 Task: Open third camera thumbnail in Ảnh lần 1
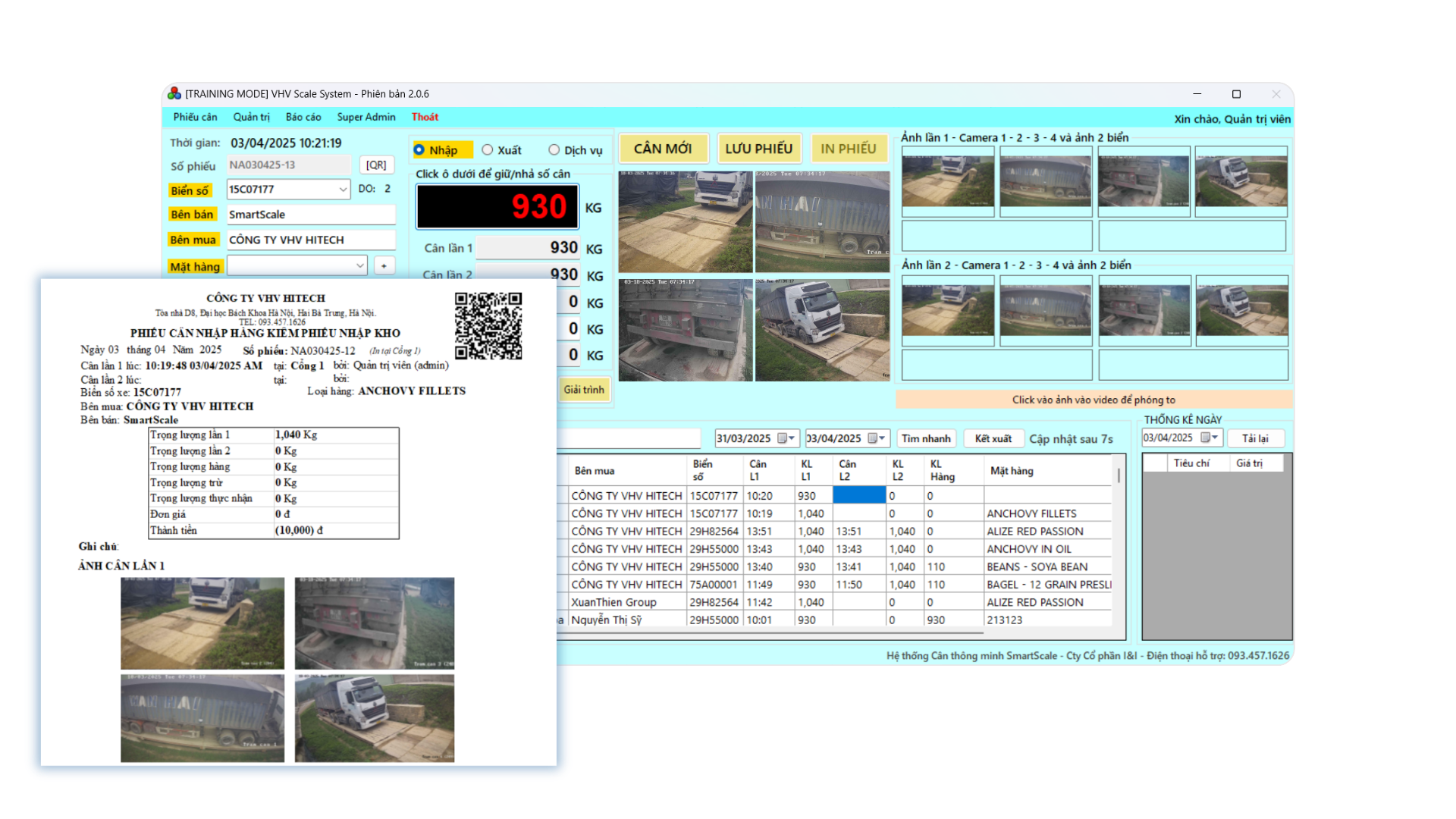tap(1144, 181)
